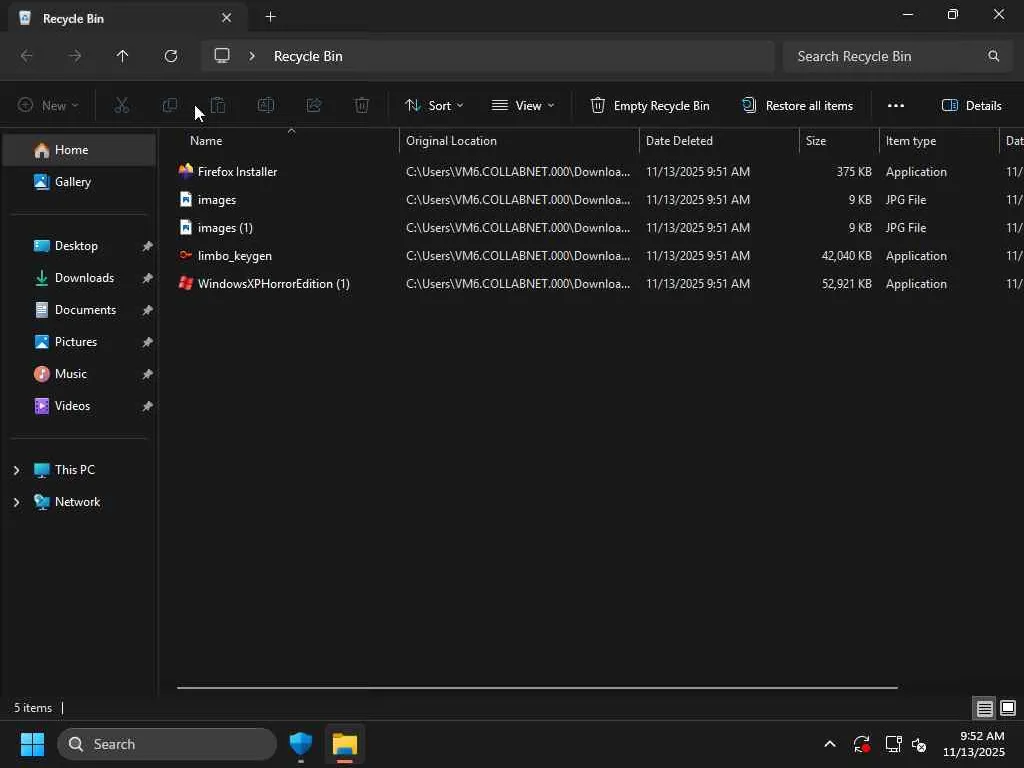The image size is (1024, 768).
Task: Refresh the Recycle Bin view
Action: [171, 56]
